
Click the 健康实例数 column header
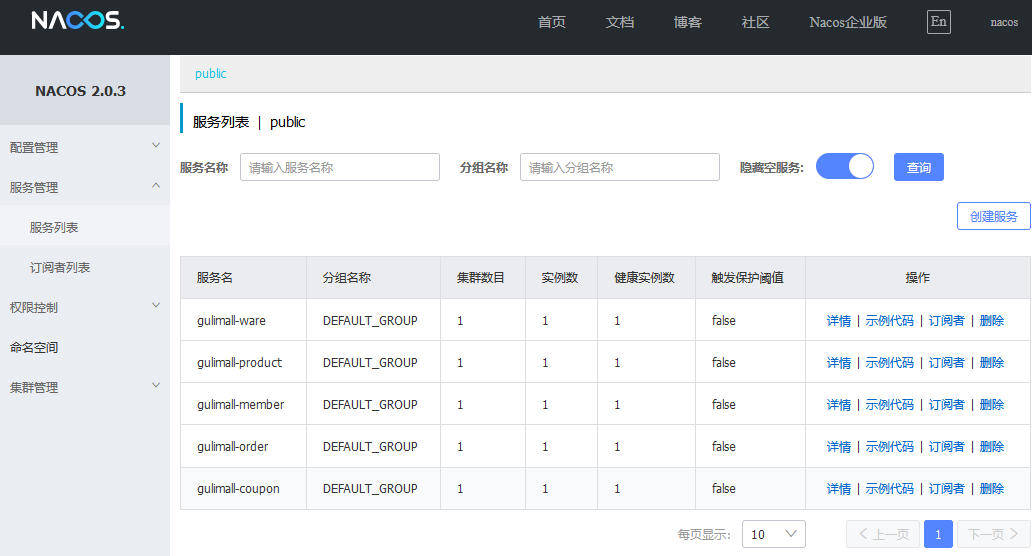click(x=644, y=278)
